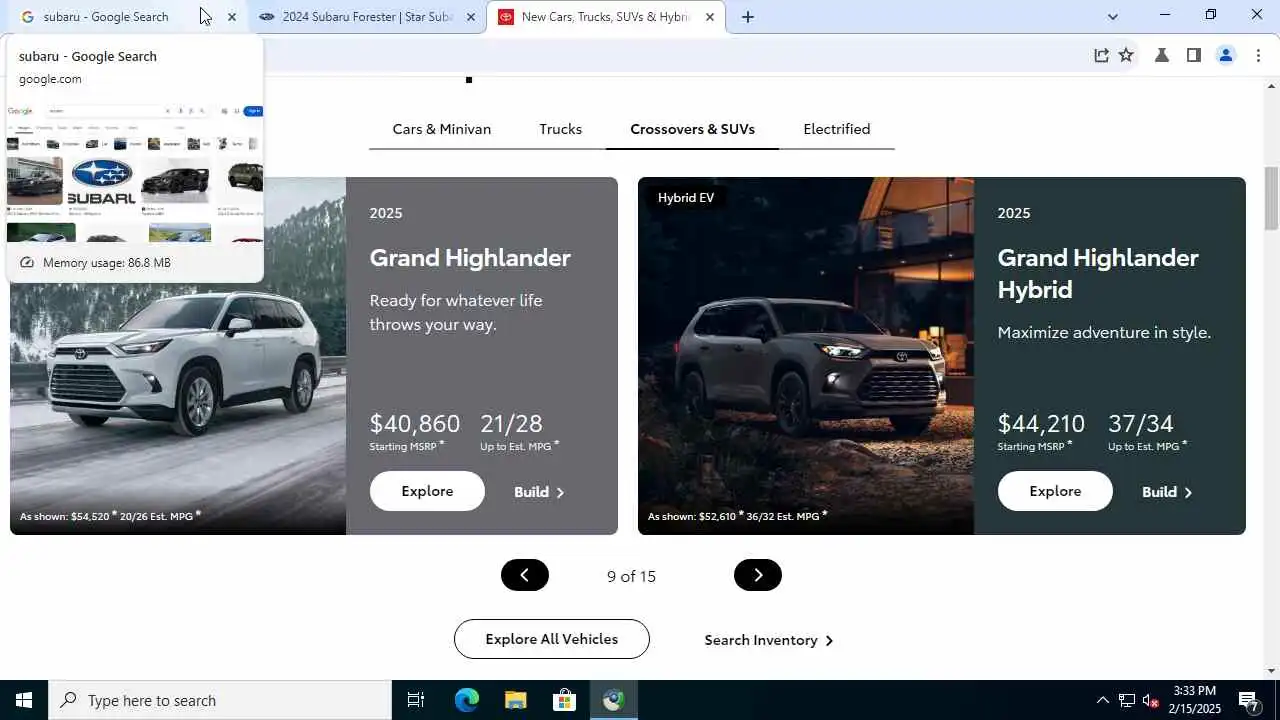Go to next vehicle carousel slide
This screenshot has width=1280, height=720.
(x=757, y=575)
